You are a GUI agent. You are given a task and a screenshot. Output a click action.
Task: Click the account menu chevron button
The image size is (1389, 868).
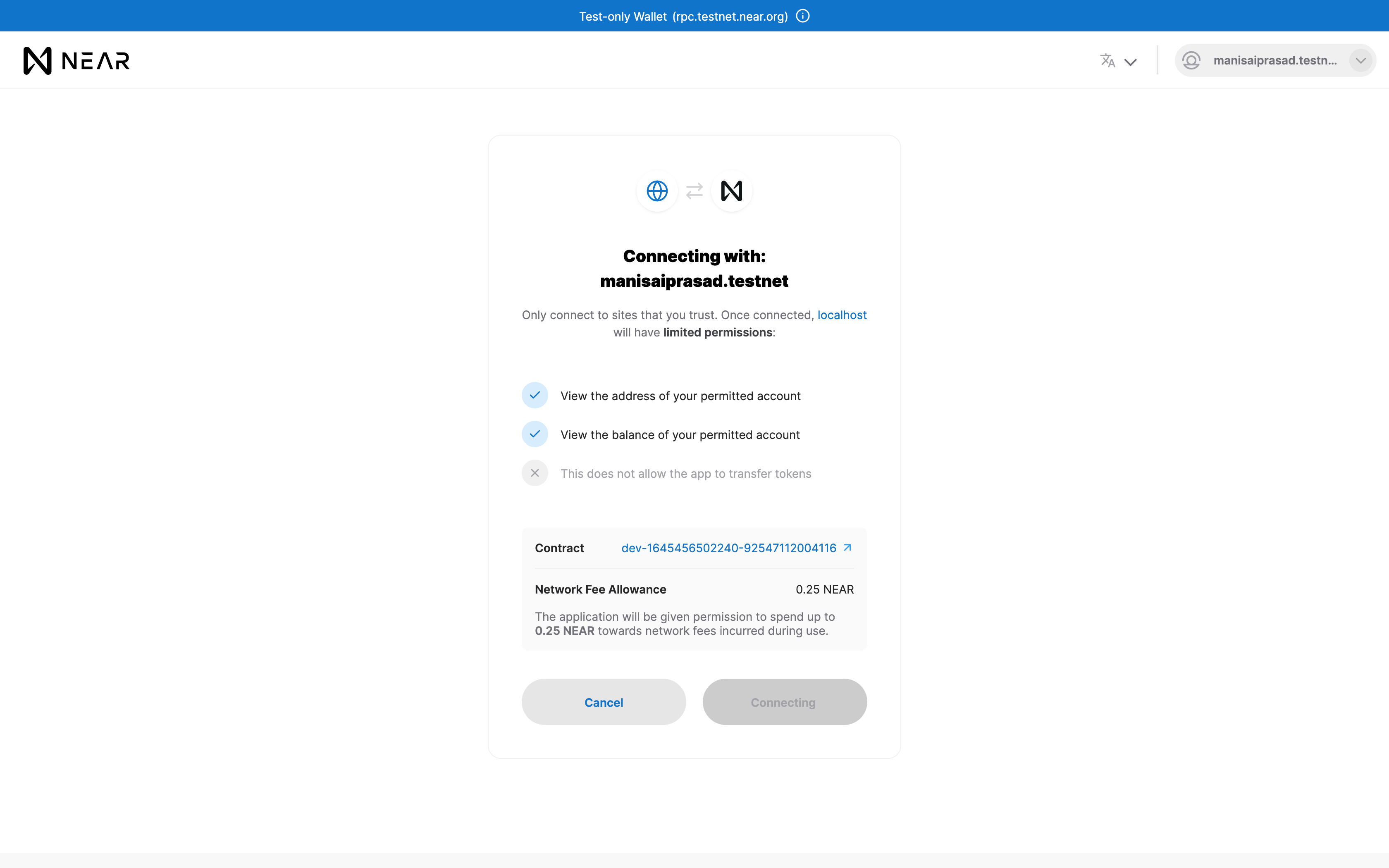click(1360, 60)
